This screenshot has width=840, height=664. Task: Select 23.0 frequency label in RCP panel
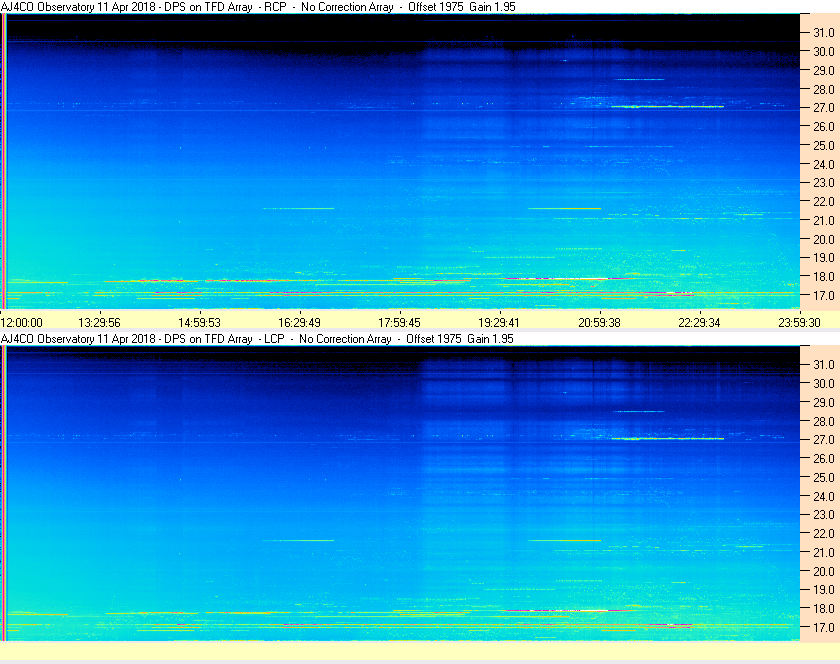coord(824,183)
